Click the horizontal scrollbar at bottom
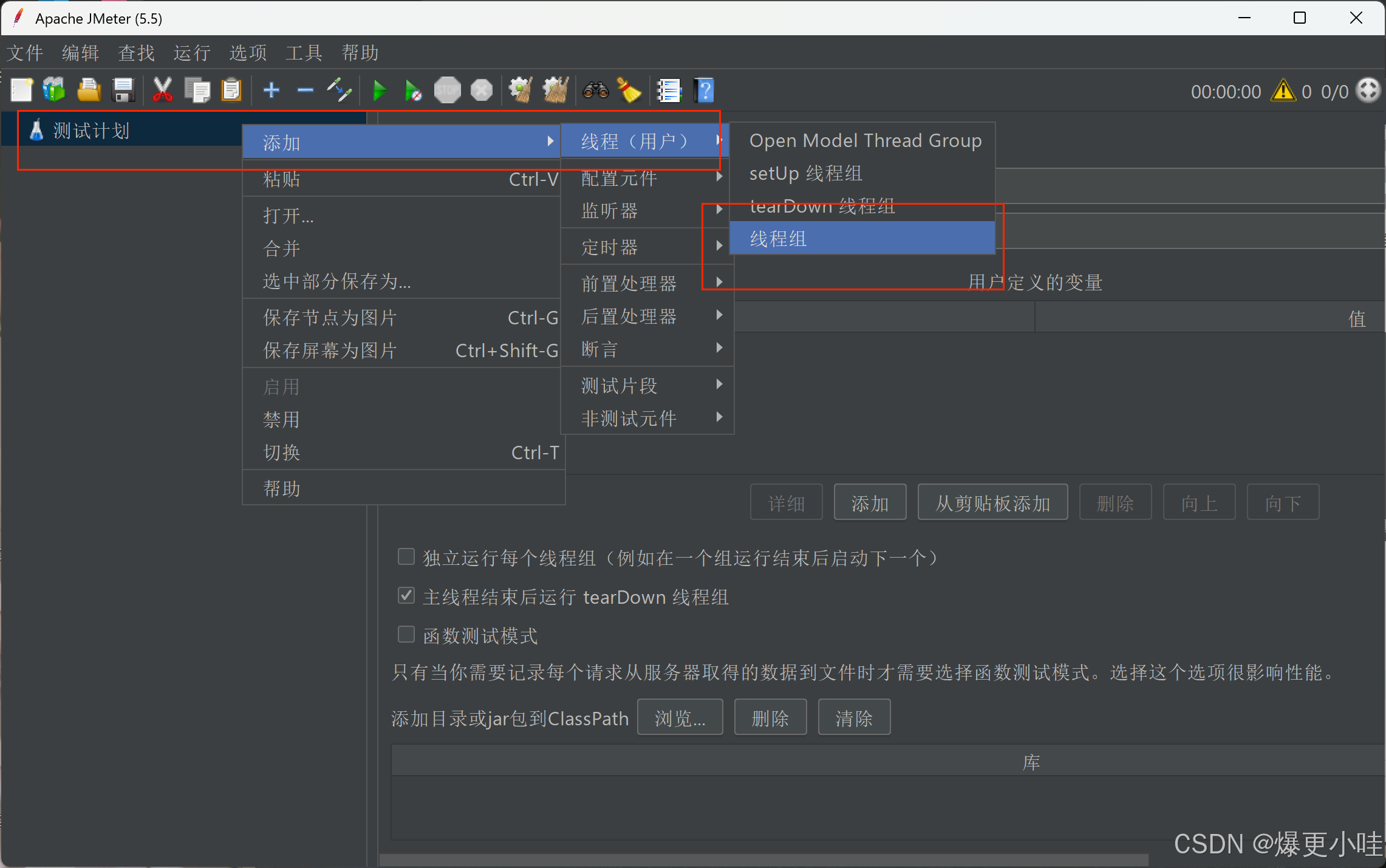Viewport: 1386px width, 868px height. [x=763, y=860]
